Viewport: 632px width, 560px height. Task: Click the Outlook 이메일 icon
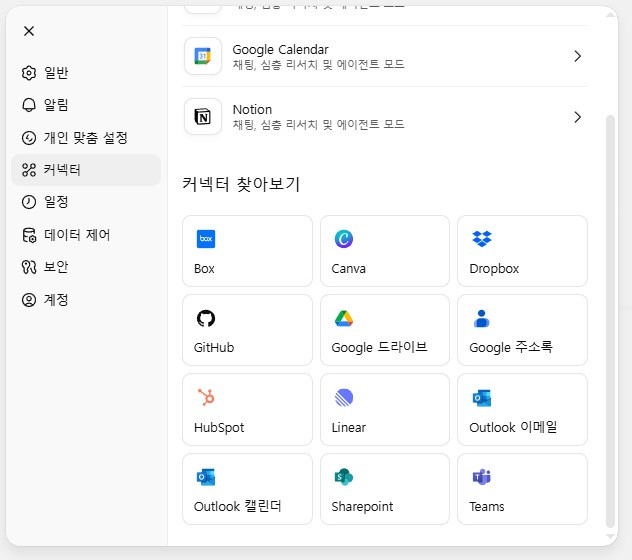pos(482,398)
